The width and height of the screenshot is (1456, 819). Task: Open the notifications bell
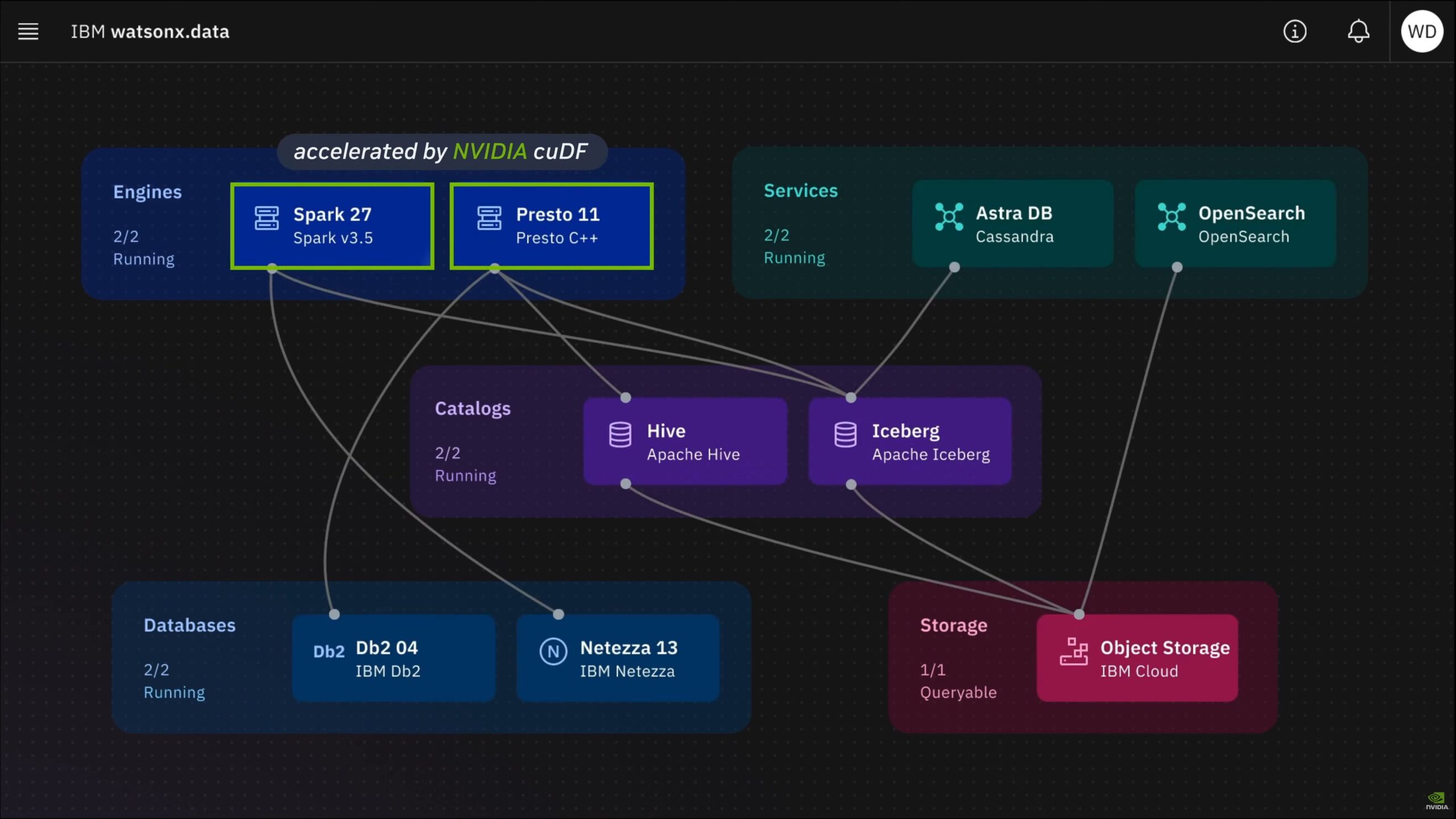point(1358,31)
